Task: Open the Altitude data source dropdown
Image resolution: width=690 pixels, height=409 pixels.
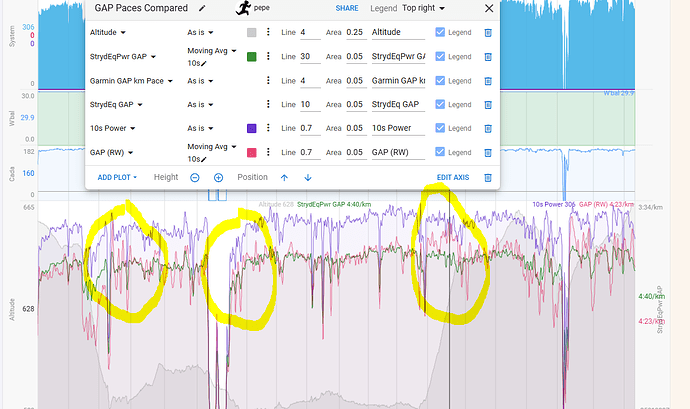Action: [x=108, y=33]
